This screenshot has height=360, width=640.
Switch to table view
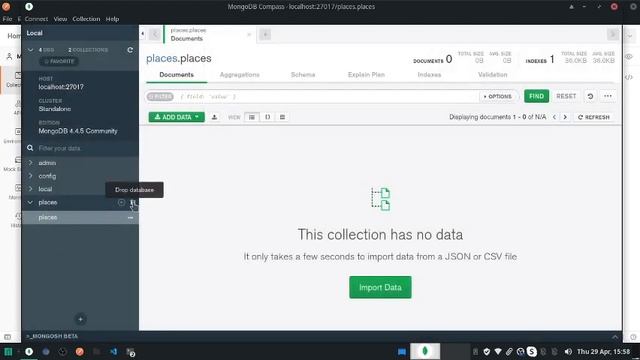point(282,117)
